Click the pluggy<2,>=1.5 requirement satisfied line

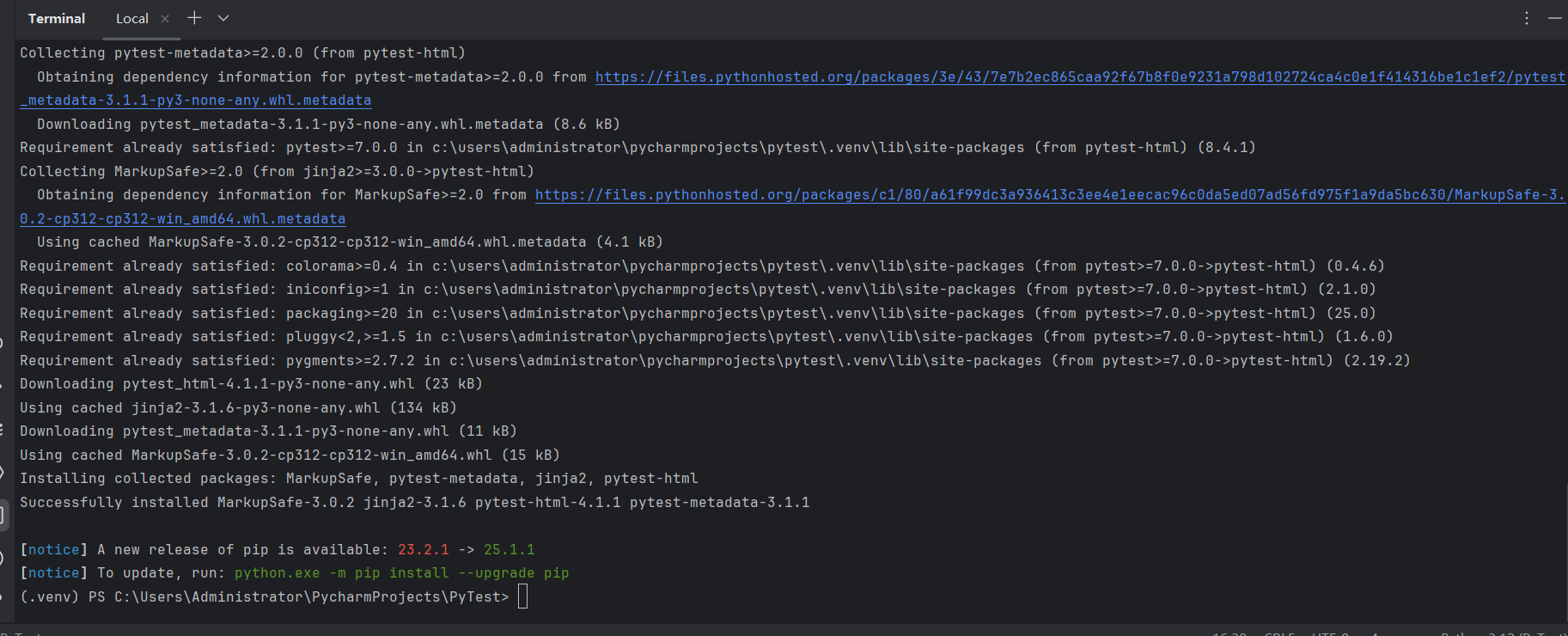706,337
